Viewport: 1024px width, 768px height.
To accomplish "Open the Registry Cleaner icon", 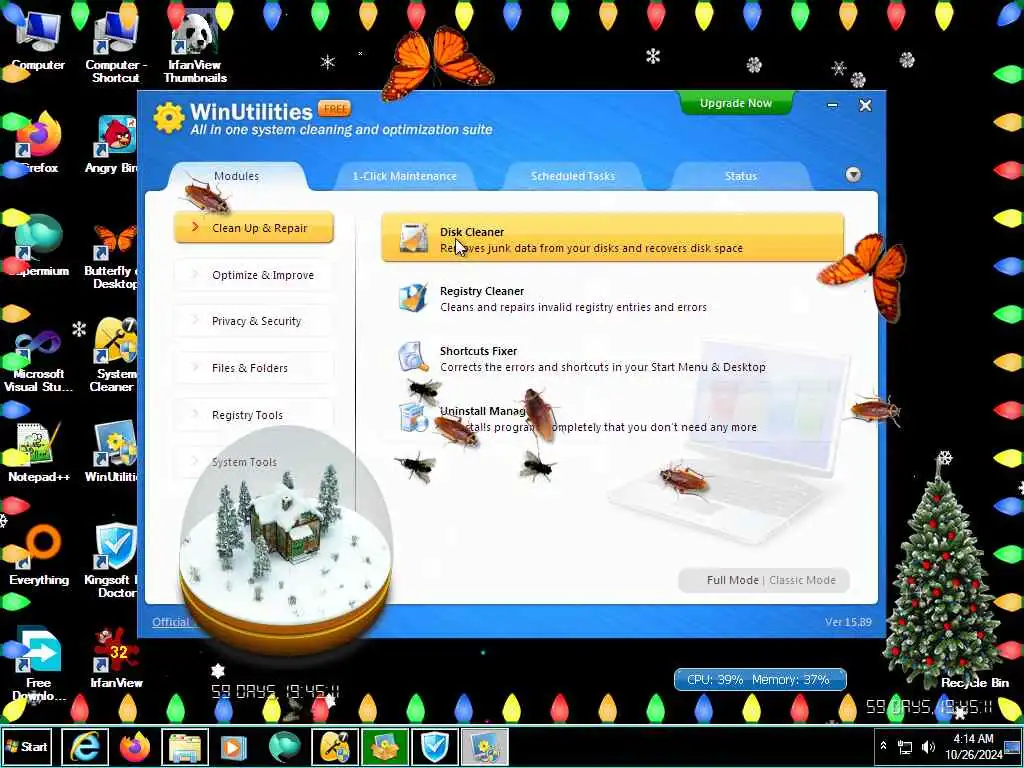I will point(412,298).
